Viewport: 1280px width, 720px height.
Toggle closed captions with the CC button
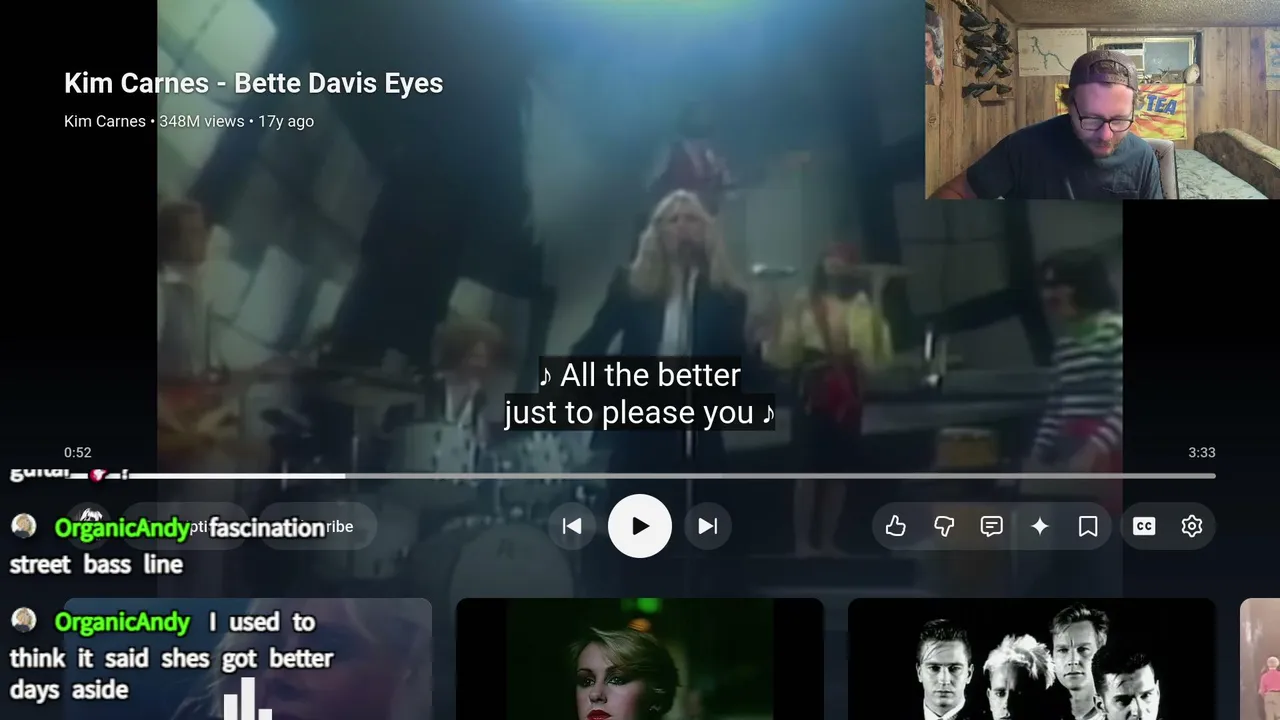(1144, 526)
